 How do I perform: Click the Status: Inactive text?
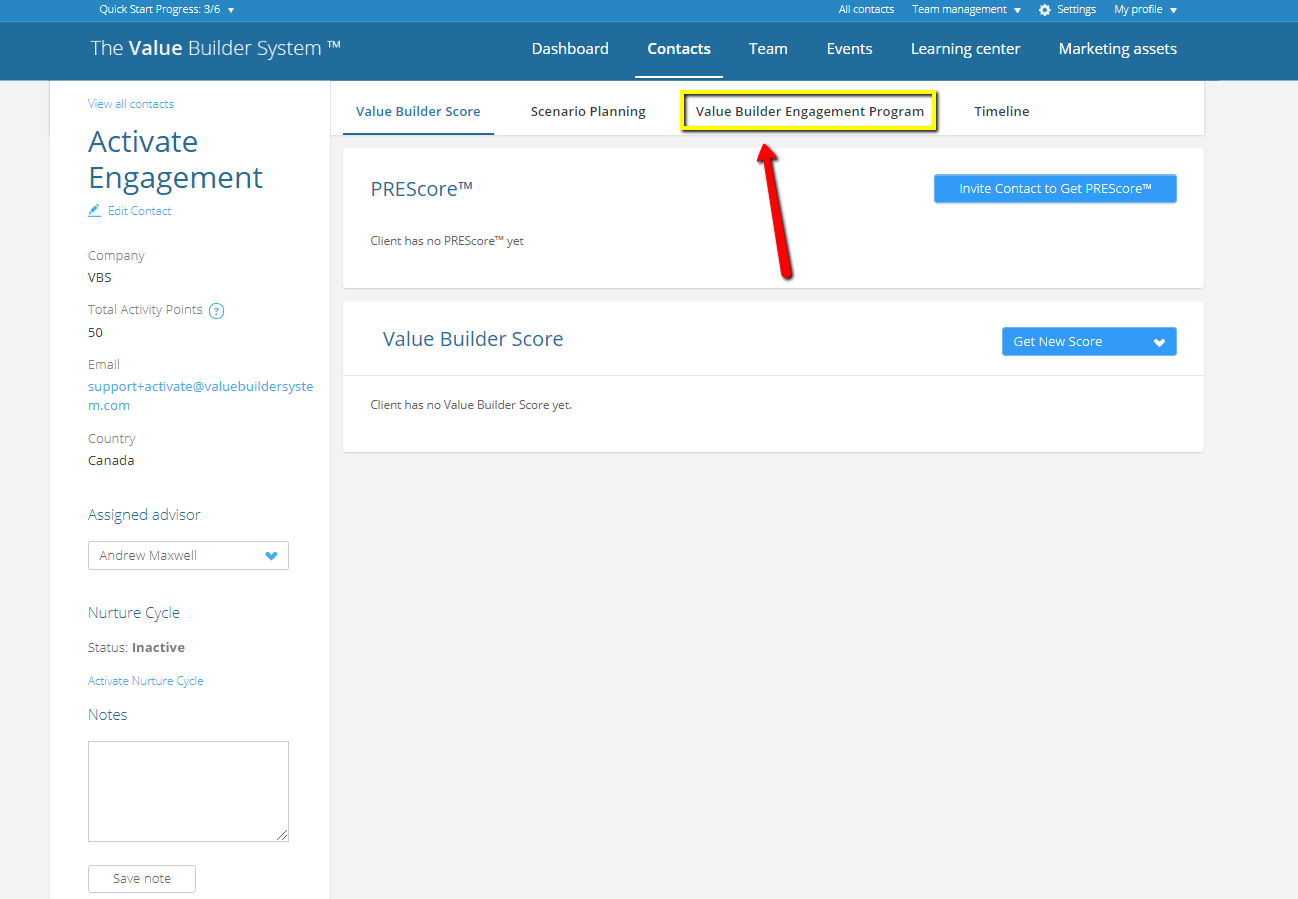[x=136, y=647]
